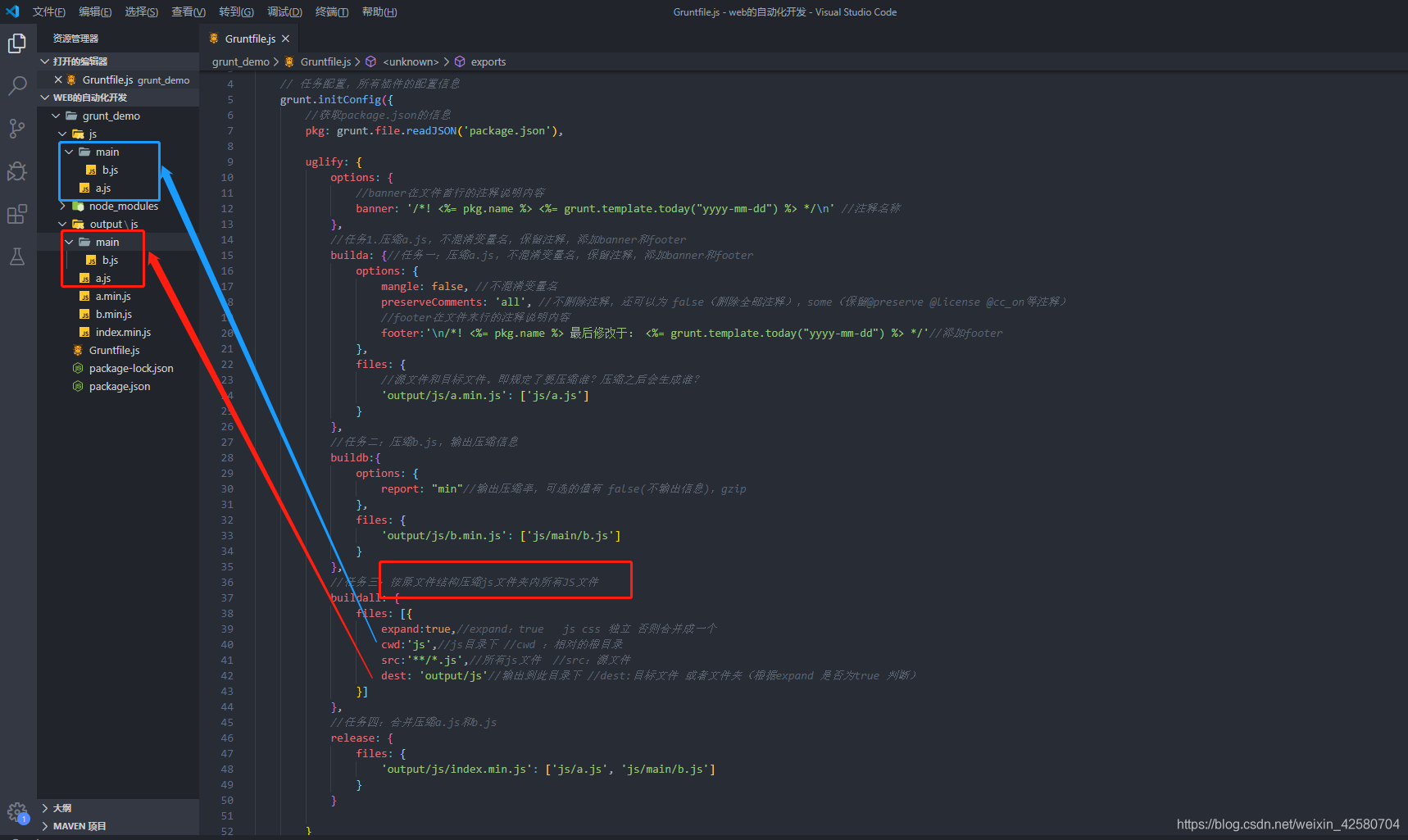
Task: Click the package.json file icon
Action: 78,386
